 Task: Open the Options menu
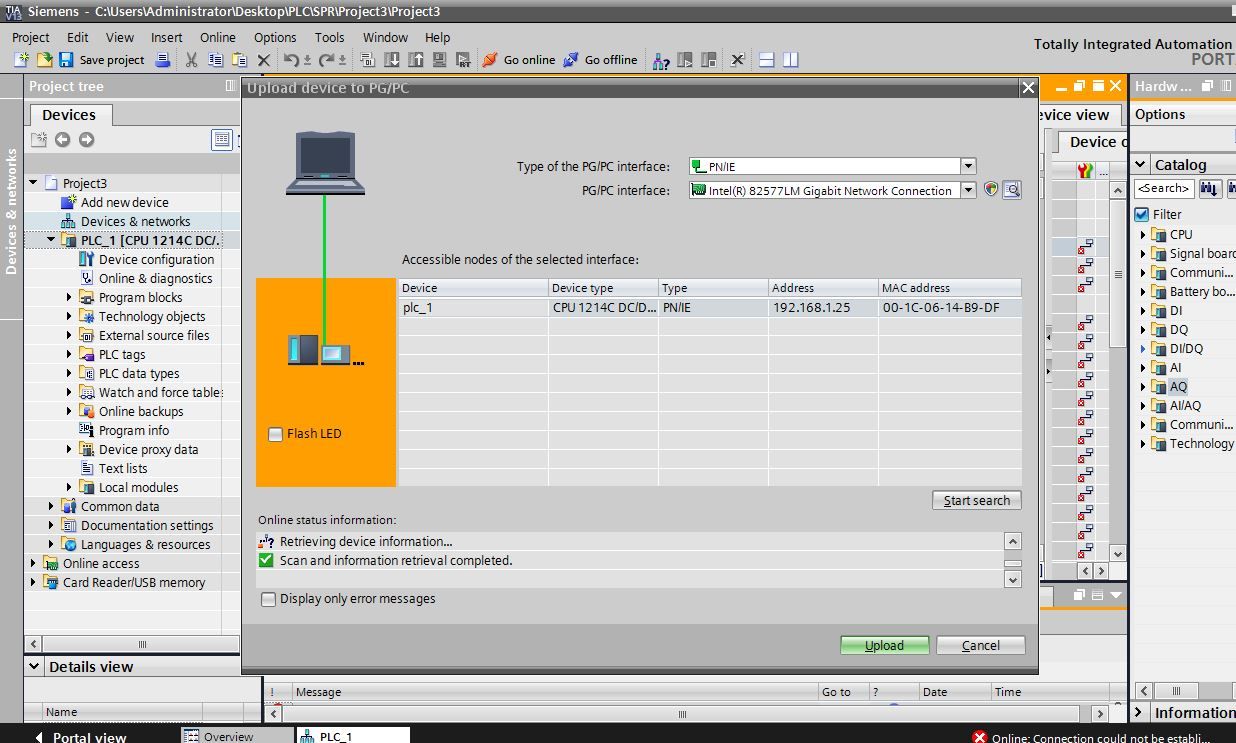tap(275, 37)
